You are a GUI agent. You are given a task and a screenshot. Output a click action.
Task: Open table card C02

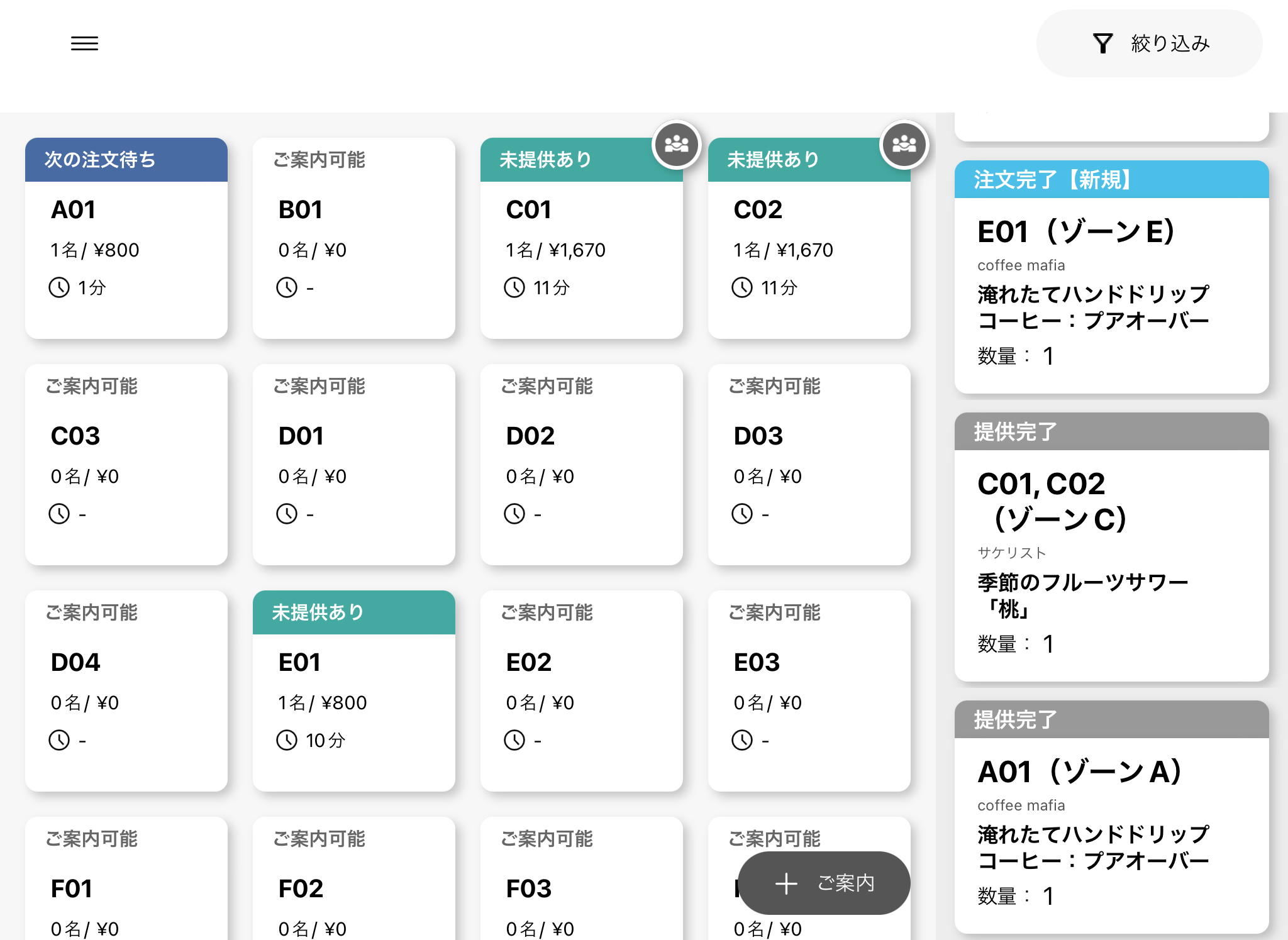pos(809,238)
